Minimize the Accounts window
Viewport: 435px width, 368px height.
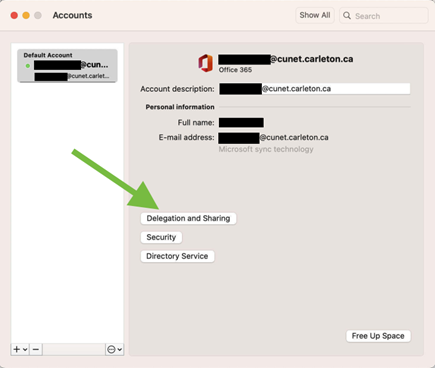coord(26,15)
